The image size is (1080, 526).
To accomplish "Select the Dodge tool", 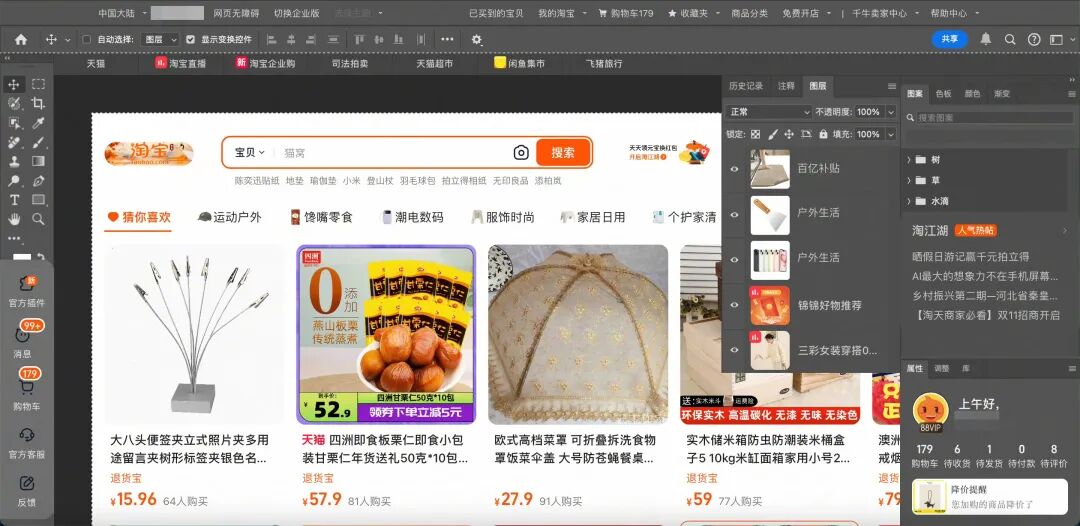I will (14, 181).
